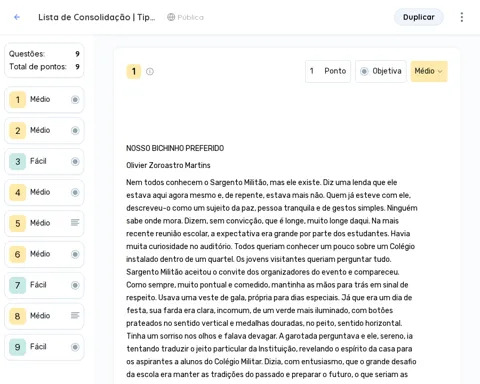Click the list title Lista de Consolidação
The width and height of the screenshot is (480, 384).
97,17
